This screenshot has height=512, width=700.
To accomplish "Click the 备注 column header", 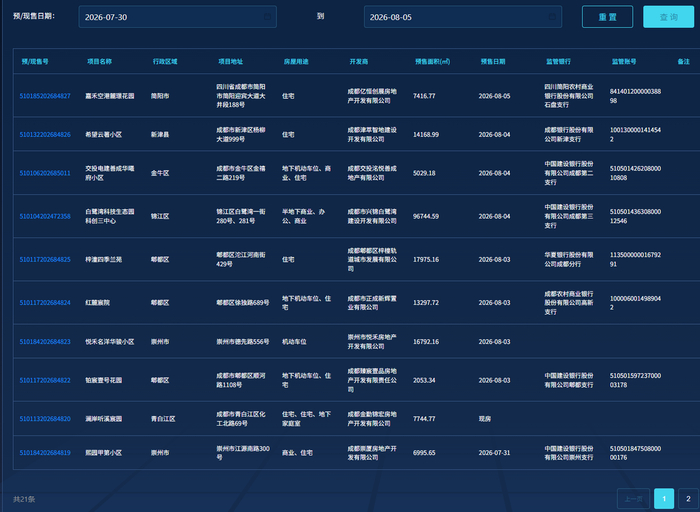I will [x=684, y=62].
